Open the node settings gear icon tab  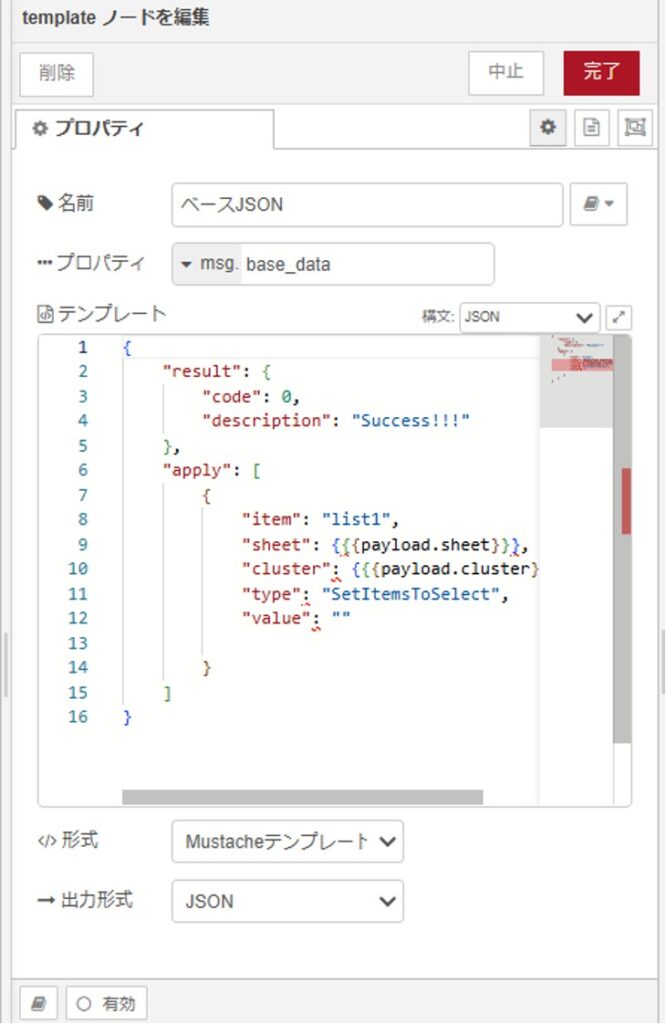547,128
